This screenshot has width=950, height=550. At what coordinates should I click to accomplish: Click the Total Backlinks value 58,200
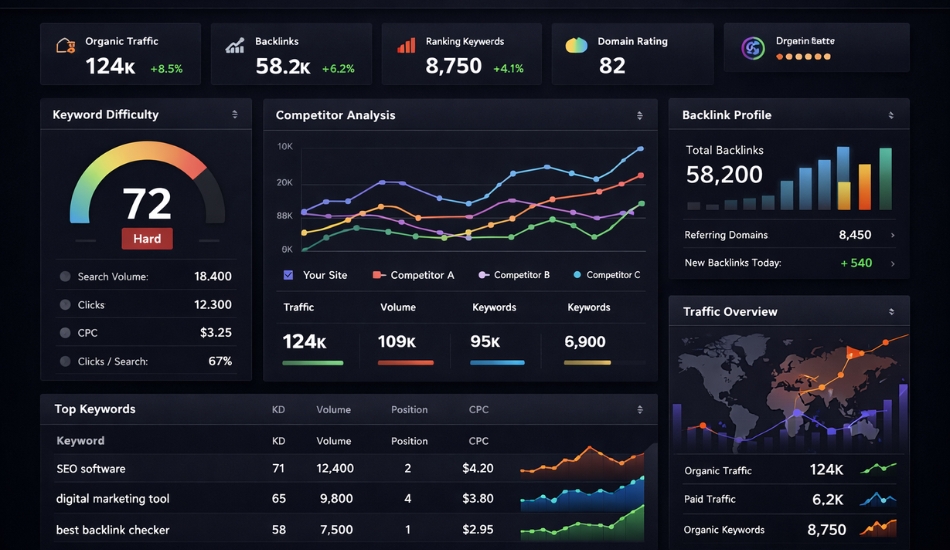click(x=724, y=174)
